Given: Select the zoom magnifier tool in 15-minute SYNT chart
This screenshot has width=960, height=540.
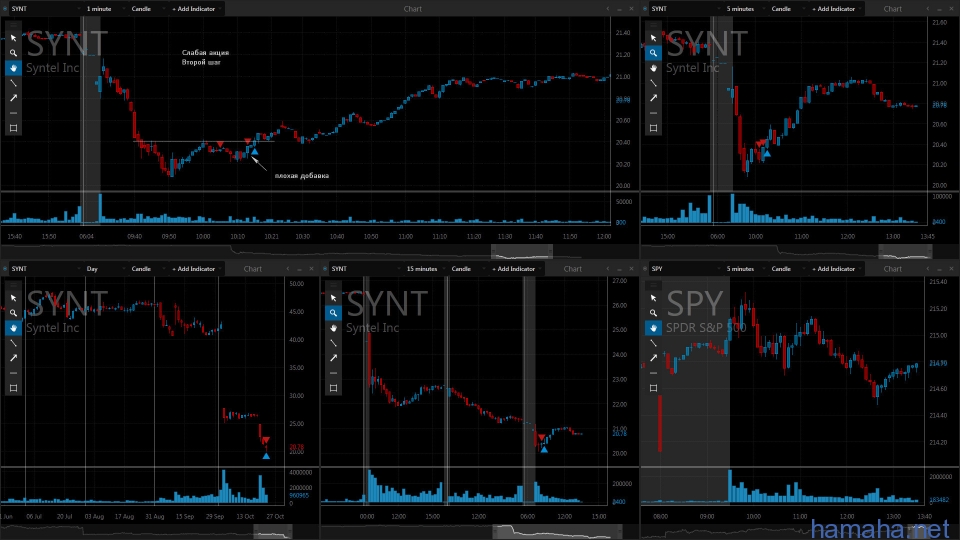Looking at the screenshot, I should point(333,313).
